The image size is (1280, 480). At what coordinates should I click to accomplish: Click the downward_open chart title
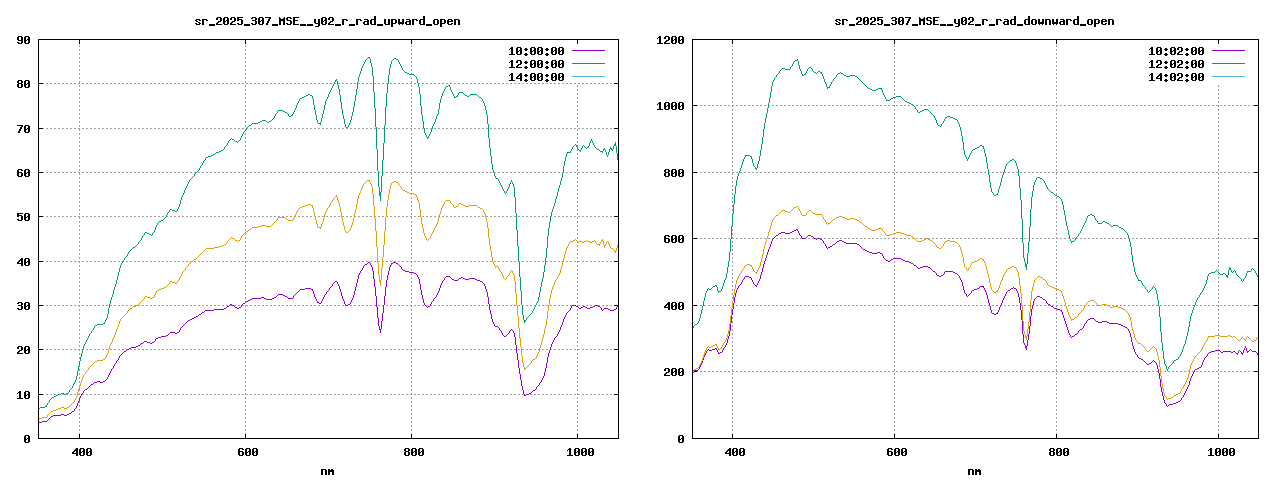[974, 21]
